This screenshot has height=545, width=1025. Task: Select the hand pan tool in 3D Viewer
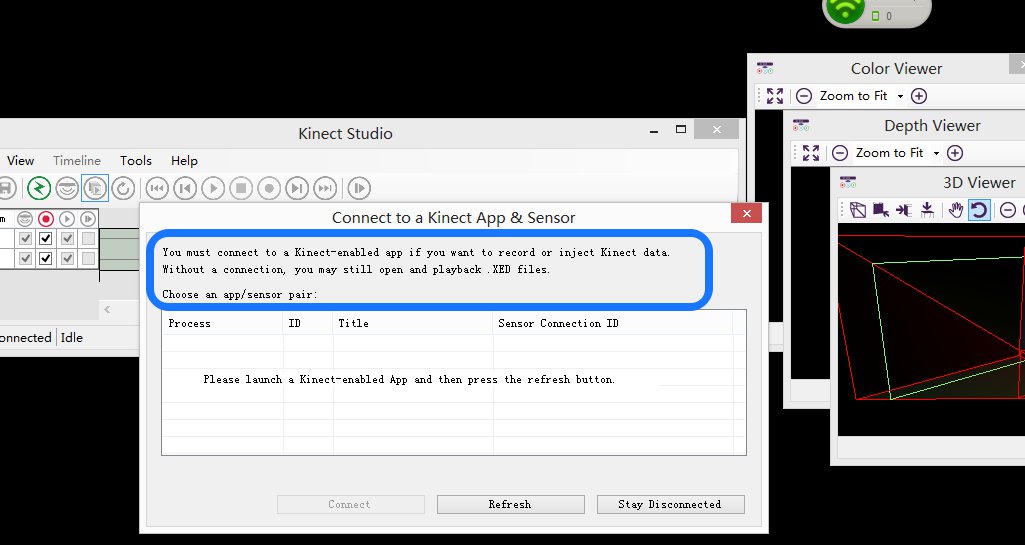pyautogui.click(x=956, y=210)
